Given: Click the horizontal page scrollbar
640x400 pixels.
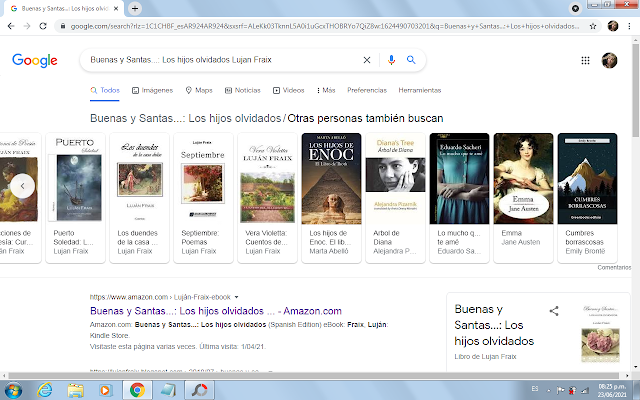Looking at the screenshot, I should pos(313,376).
